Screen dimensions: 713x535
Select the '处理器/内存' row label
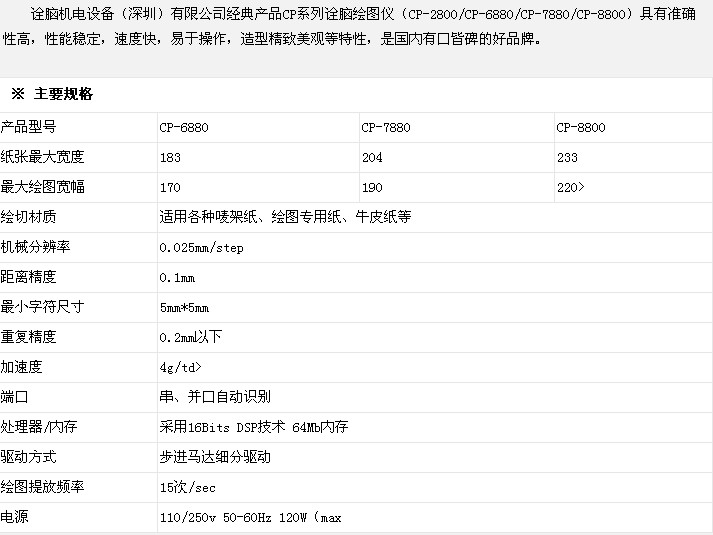(x=39, y=427)
